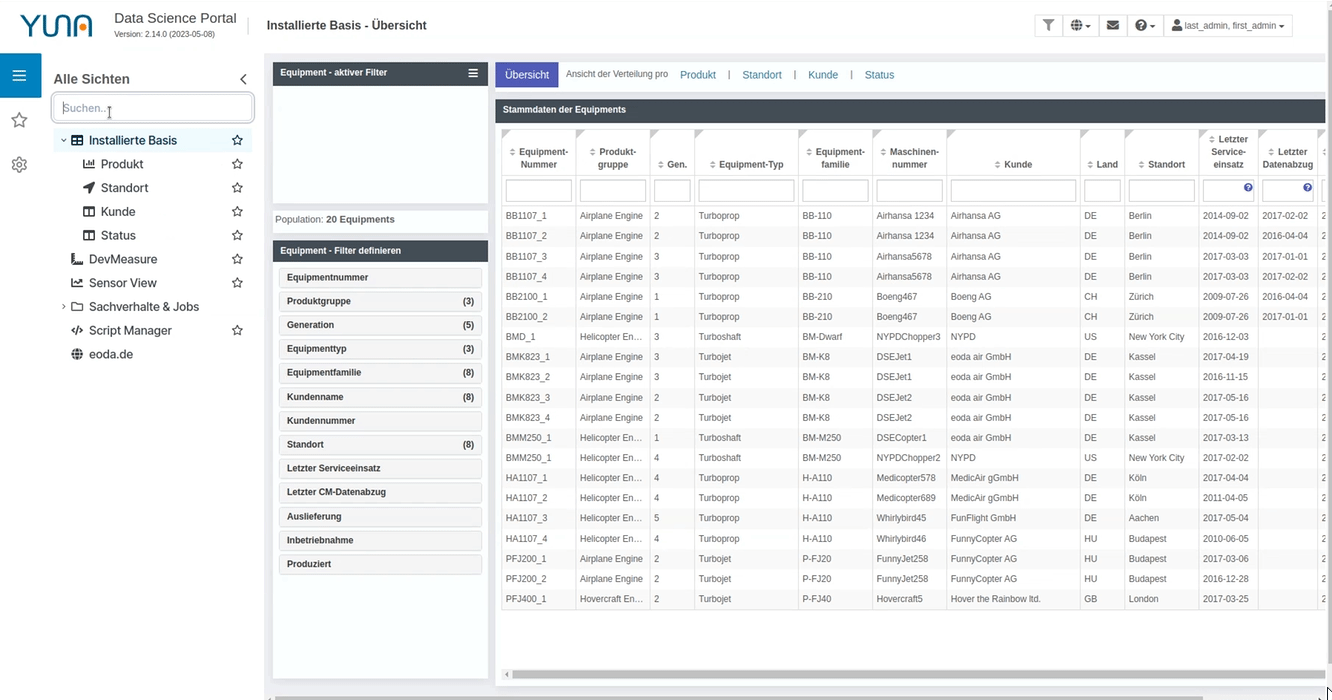Expand the Generation filter
Image resolution: width=1332 pixels, height=700 pixels.
click(380, 325)
